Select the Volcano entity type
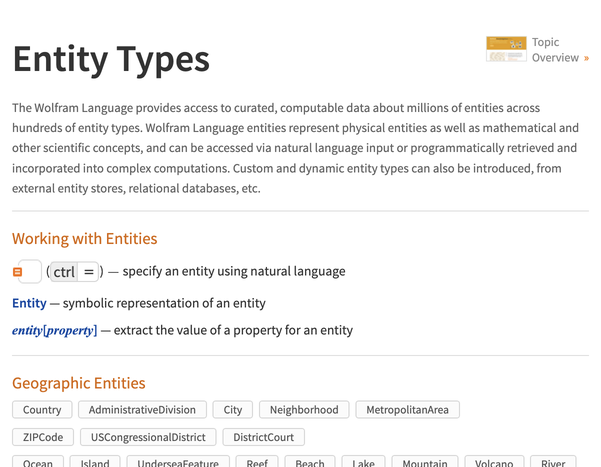This screenshot has height=467, width=601. coord(494,462)
